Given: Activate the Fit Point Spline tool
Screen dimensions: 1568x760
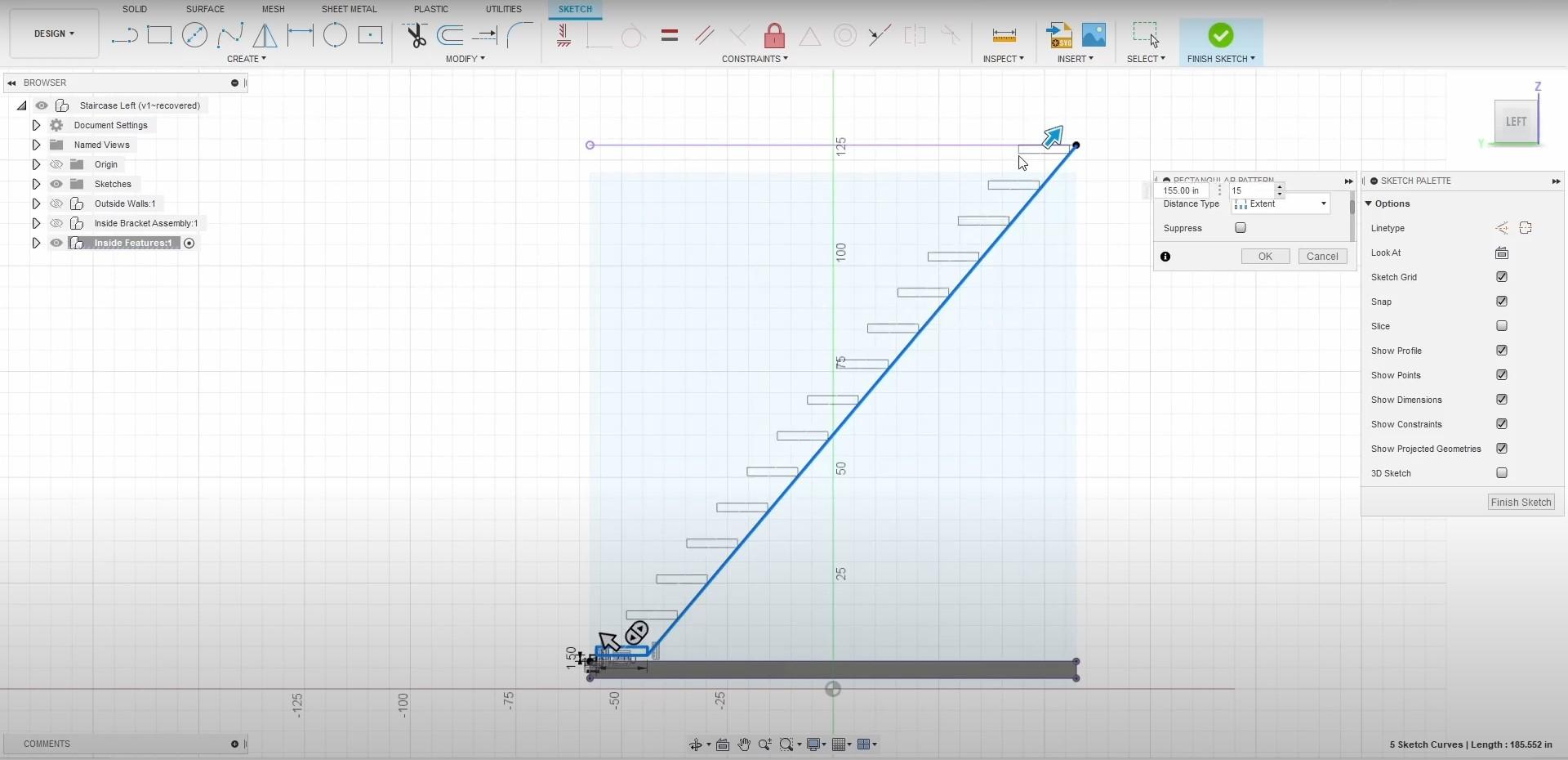Looking at the screenshot, I should point(230,35).
